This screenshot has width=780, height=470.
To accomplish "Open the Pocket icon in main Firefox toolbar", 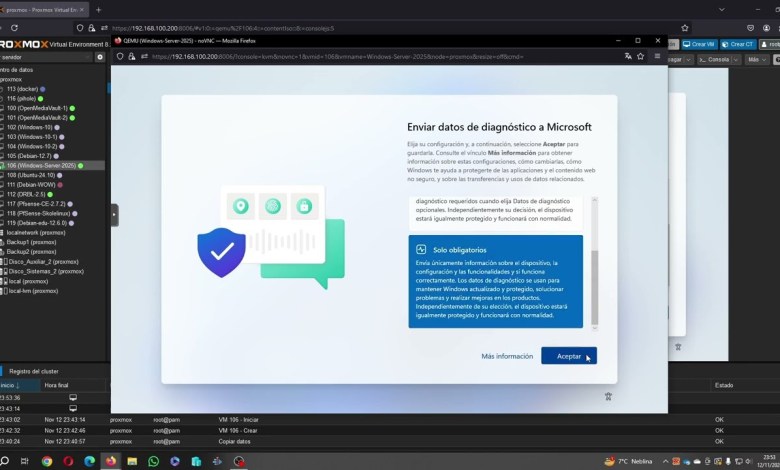I will pyautogui.click(x=751, y=28).
